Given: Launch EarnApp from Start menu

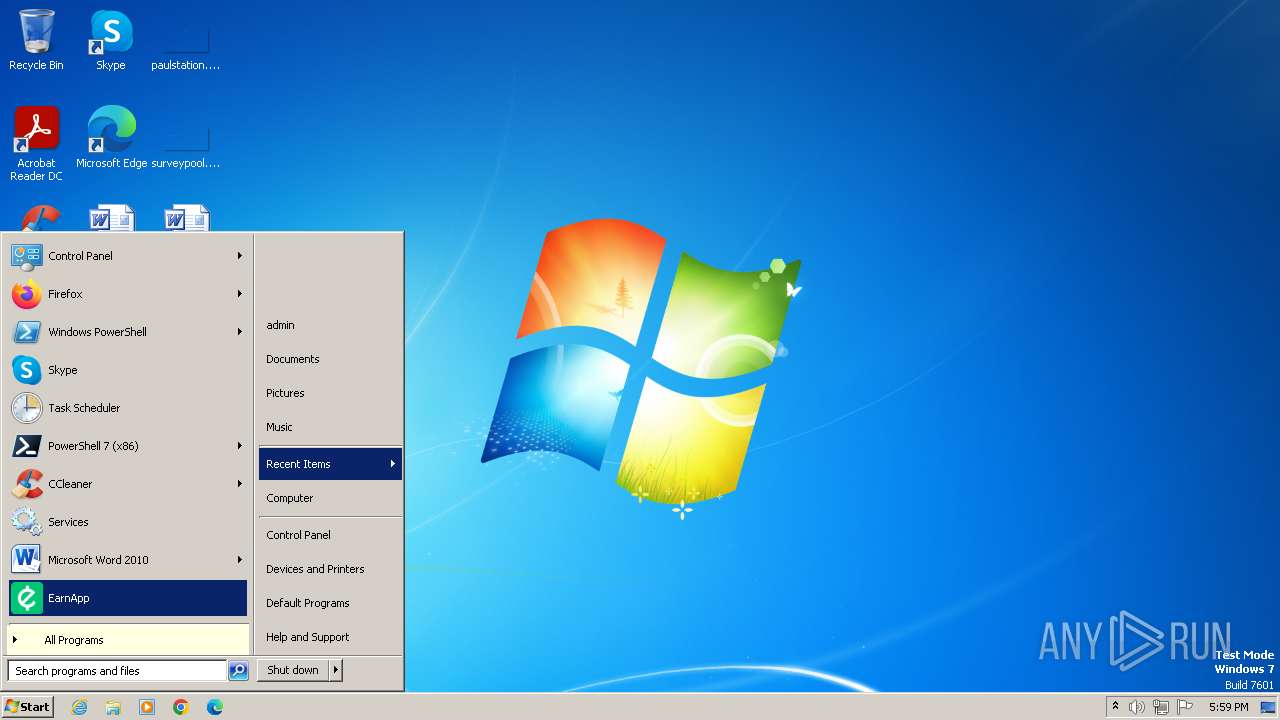Looking at the screenshot, I should (x=127, y=598).
